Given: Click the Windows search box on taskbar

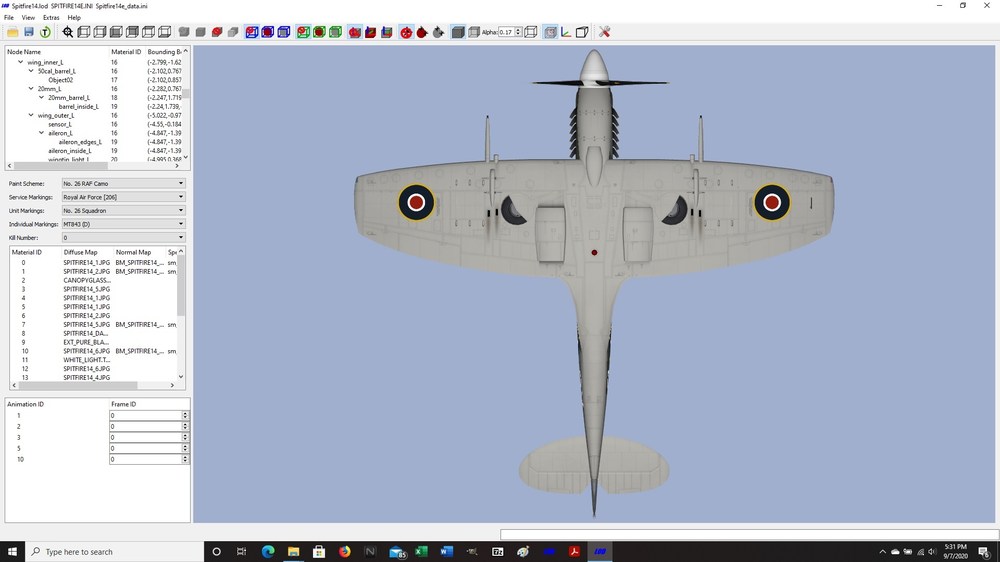Looking at the screenshot, I should coord(115,552).
